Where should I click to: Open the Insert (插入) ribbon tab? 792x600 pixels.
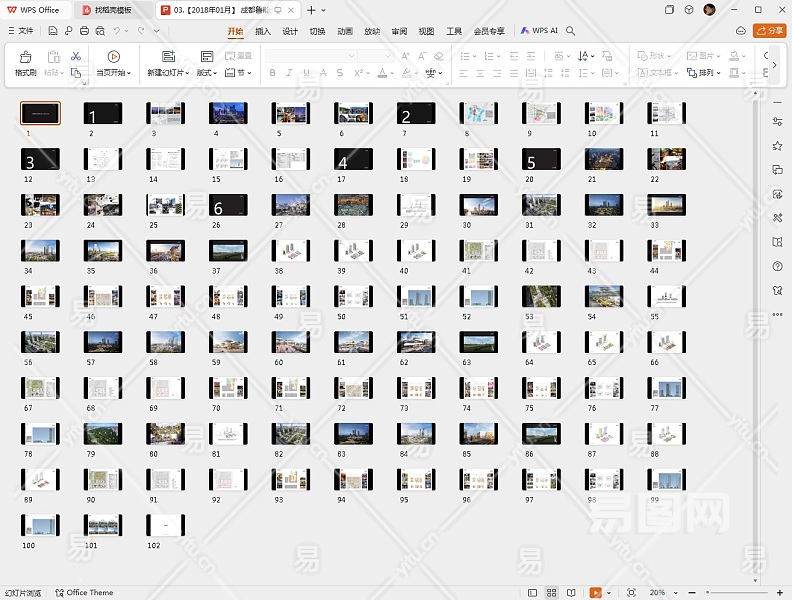[262, 31]
